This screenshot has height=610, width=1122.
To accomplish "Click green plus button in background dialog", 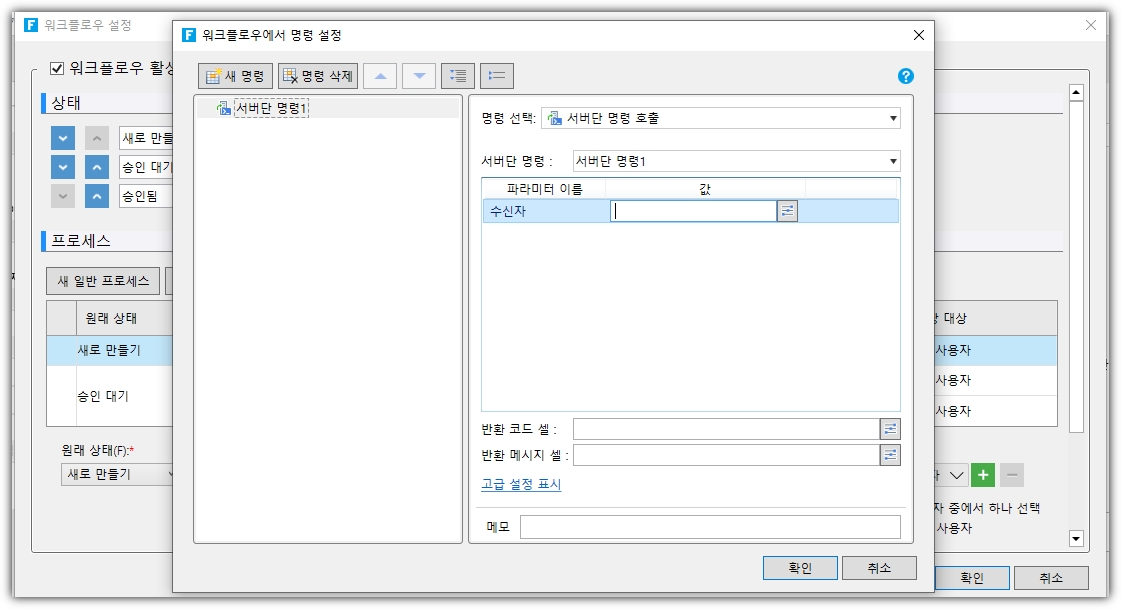I will click(x=983, y=475).
